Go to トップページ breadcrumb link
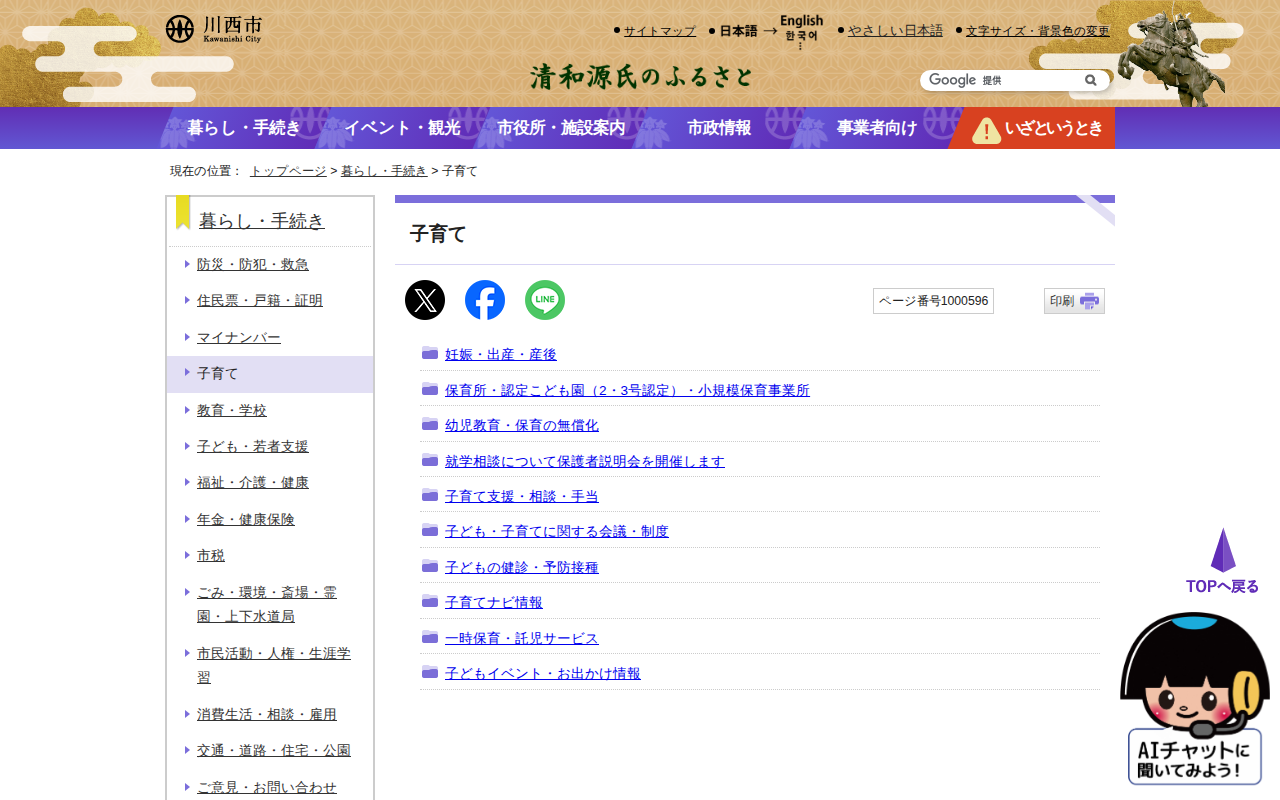 (x=288, y=171)
